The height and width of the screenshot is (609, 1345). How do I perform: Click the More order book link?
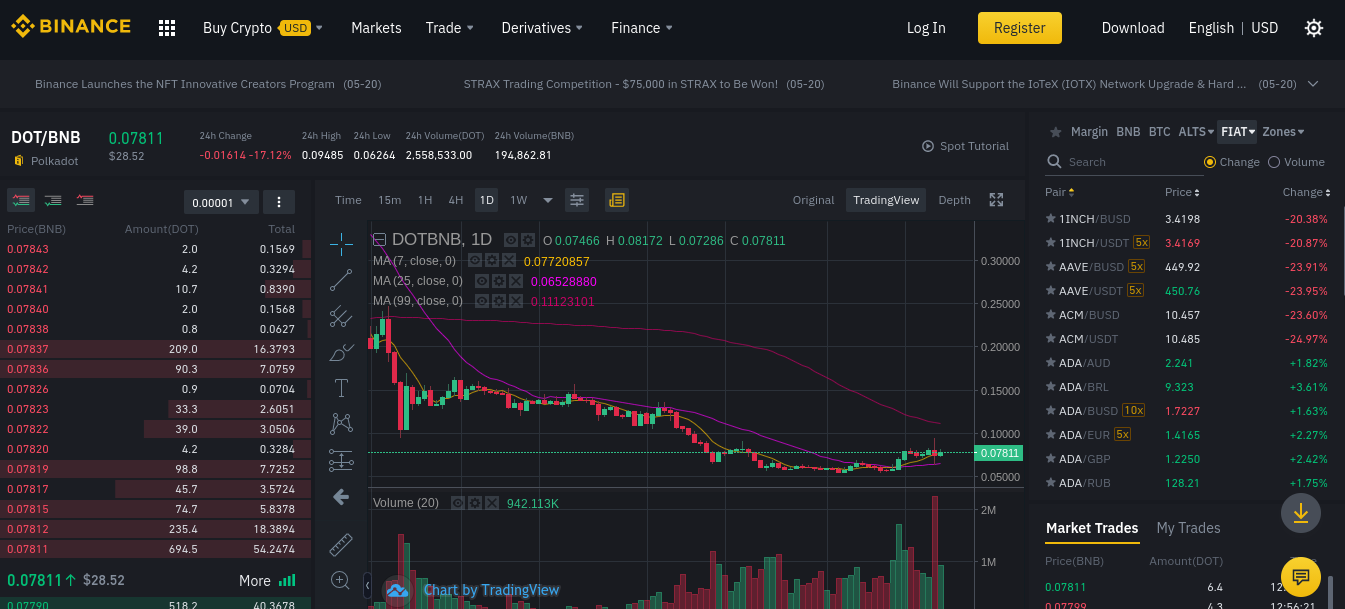(267, 580)
